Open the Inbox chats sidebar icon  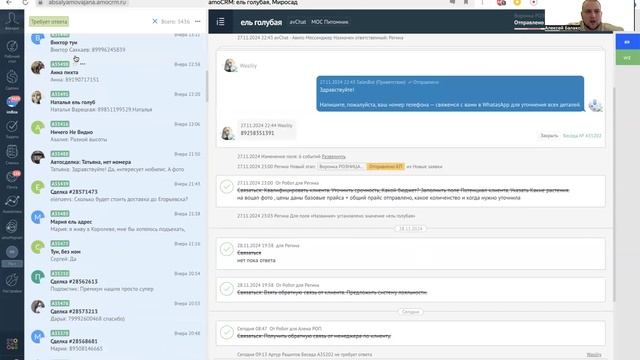[12, 104]
